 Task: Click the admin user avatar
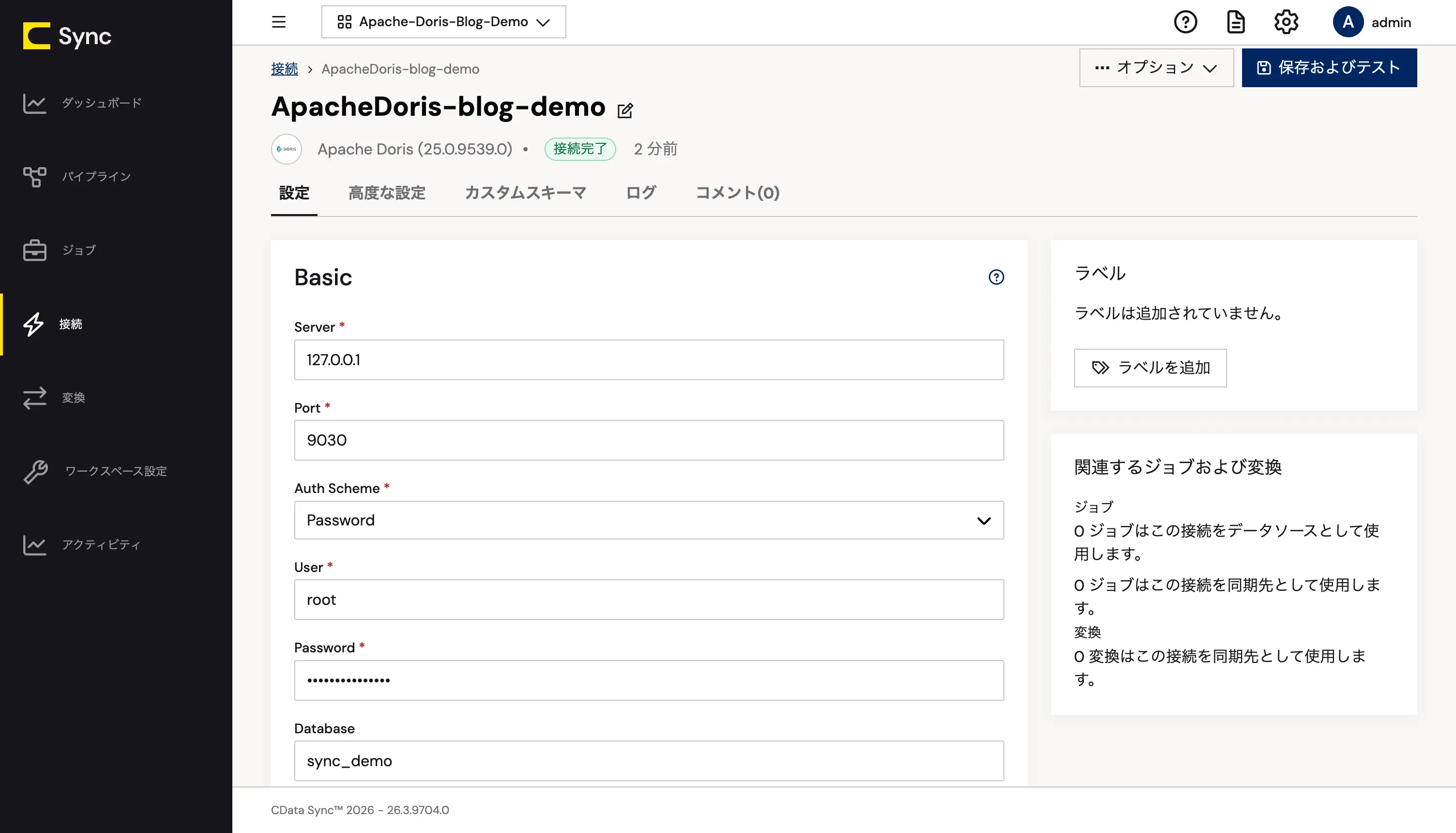1348,22
